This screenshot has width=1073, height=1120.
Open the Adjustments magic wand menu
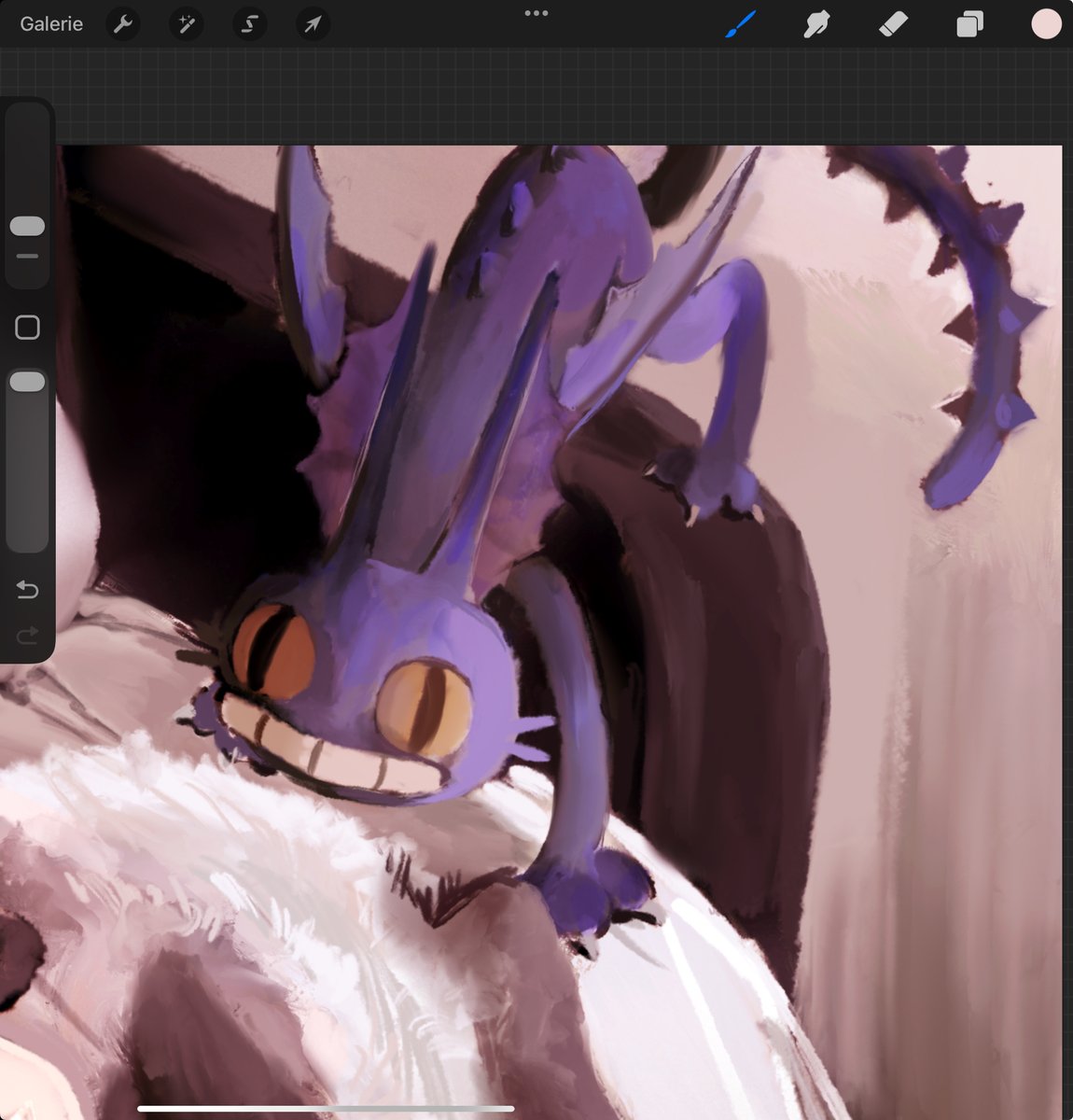point(186,24)
